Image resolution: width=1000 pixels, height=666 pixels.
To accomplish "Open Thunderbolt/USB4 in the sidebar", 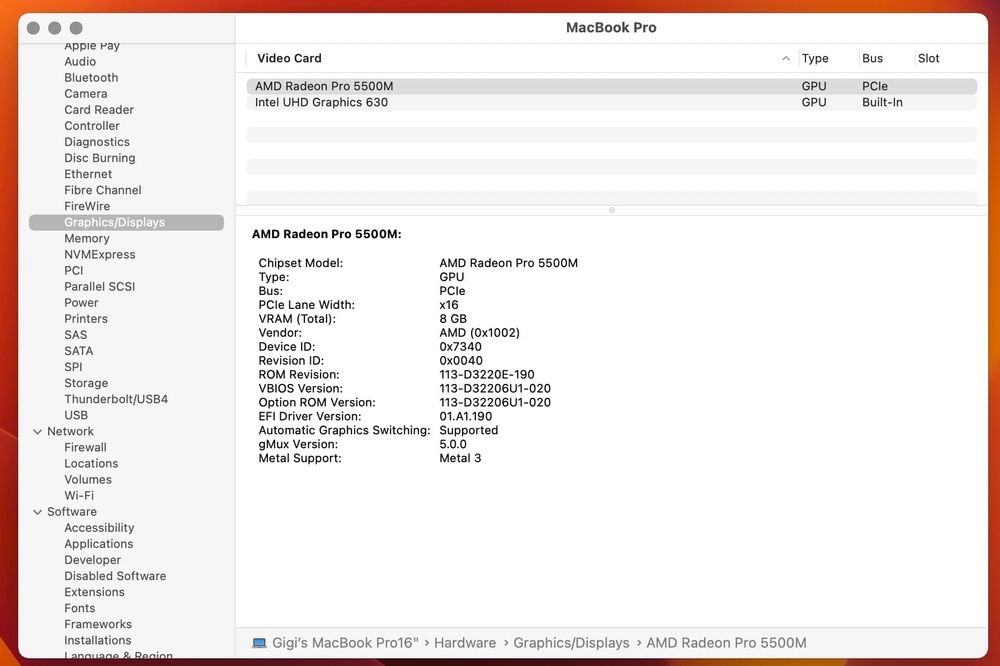I will coord(116,399).
